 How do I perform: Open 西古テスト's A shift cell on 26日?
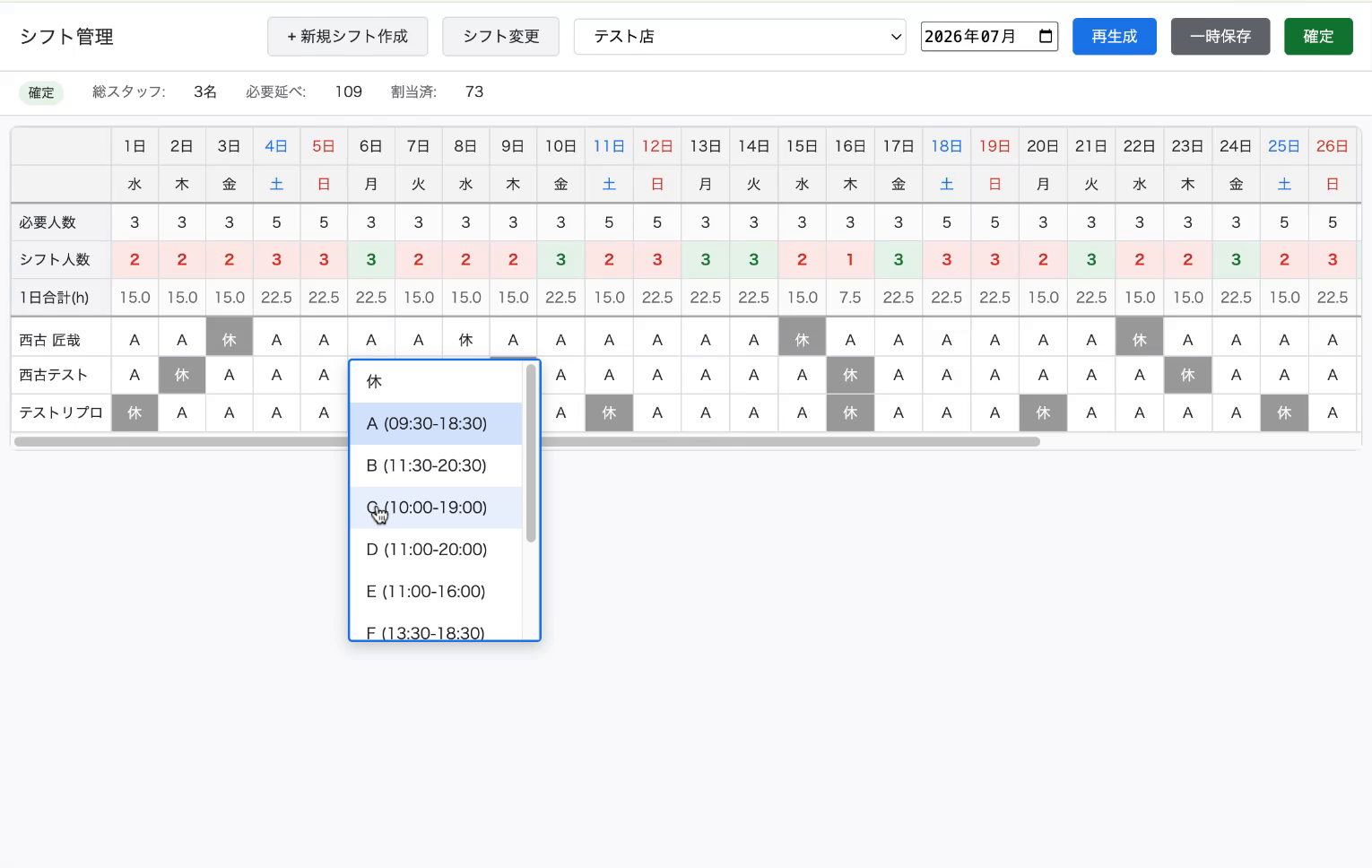point(1333,375)
